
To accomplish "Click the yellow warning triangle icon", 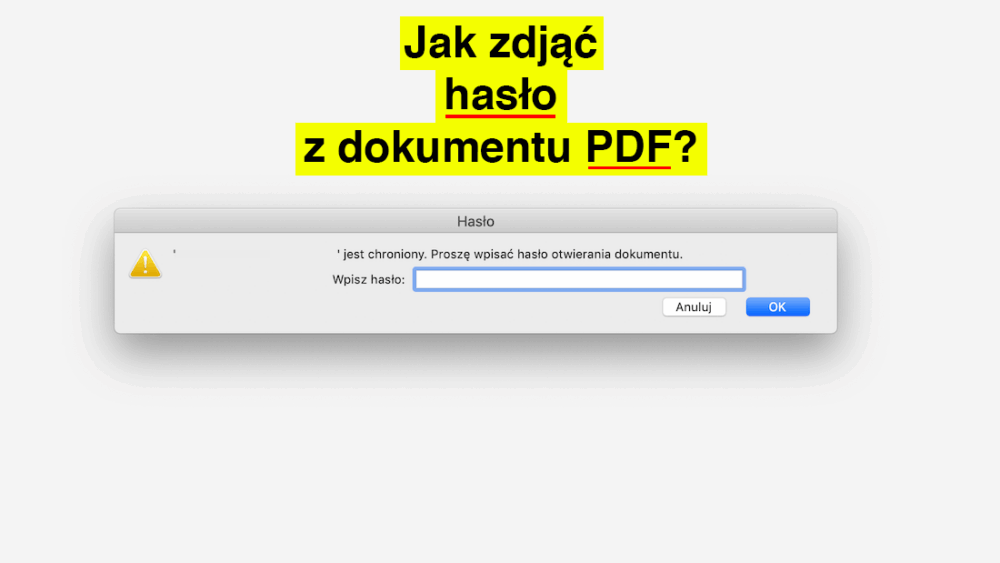I will tap(145, 264).
